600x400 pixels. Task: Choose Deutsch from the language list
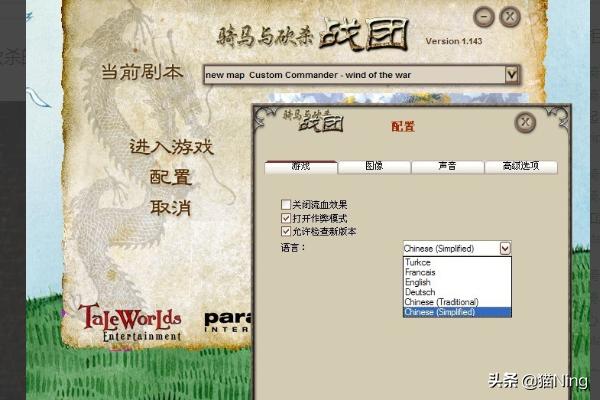pos(457,292)
